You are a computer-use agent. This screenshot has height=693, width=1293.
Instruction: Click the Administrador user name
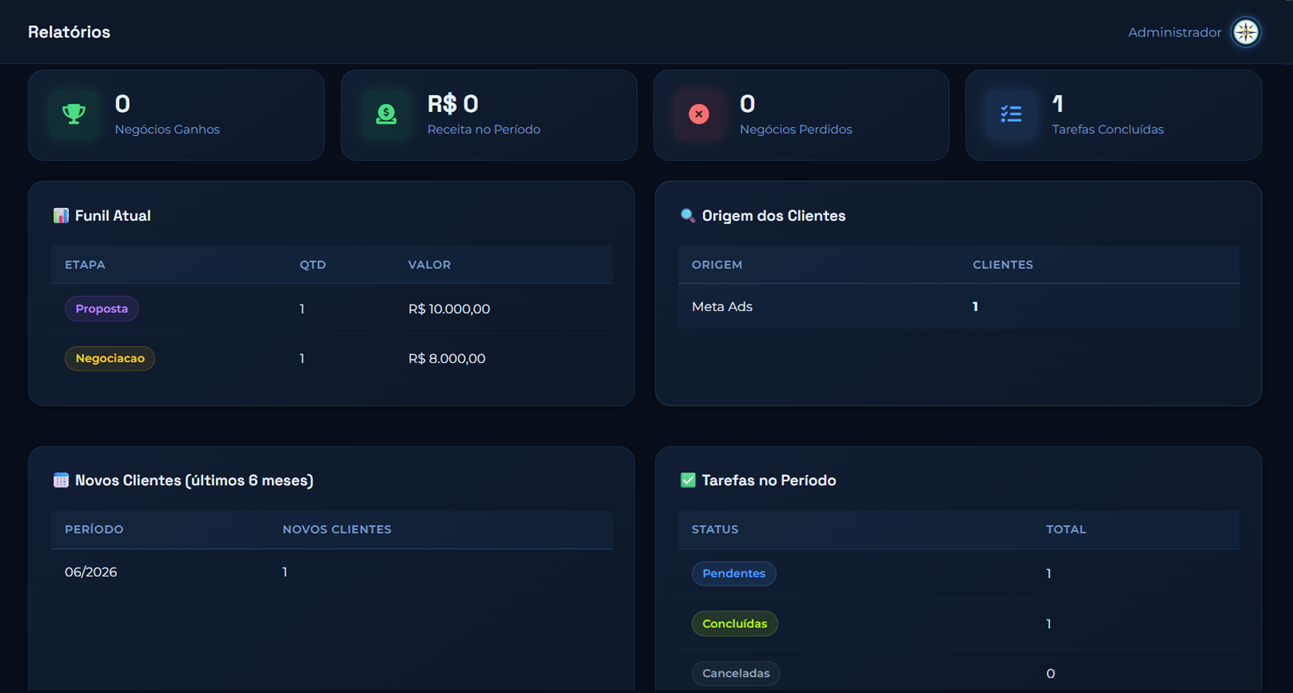tap(1174, 33)
